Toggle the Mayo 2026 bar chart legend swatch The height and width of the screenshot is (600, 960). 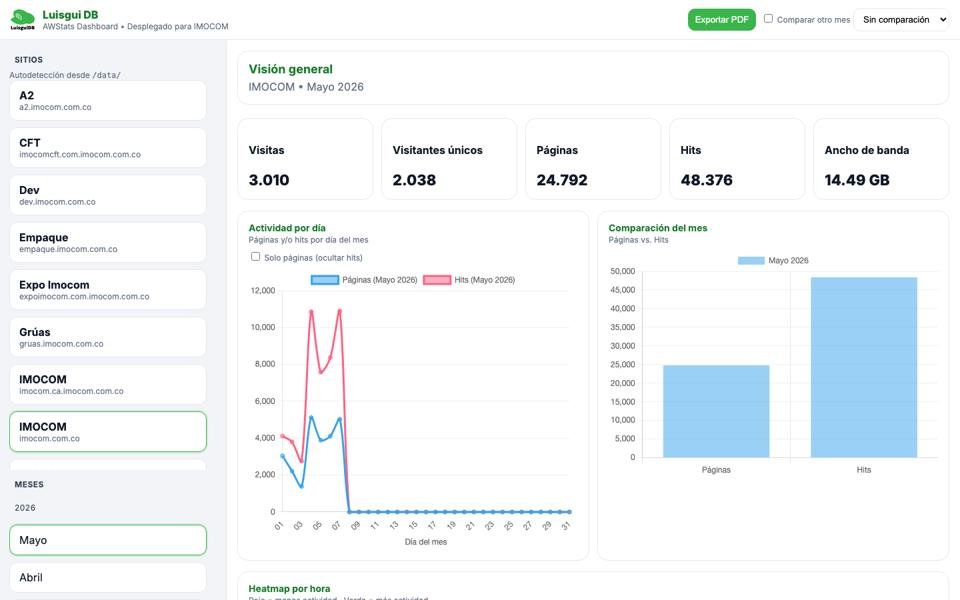[751, 260]
